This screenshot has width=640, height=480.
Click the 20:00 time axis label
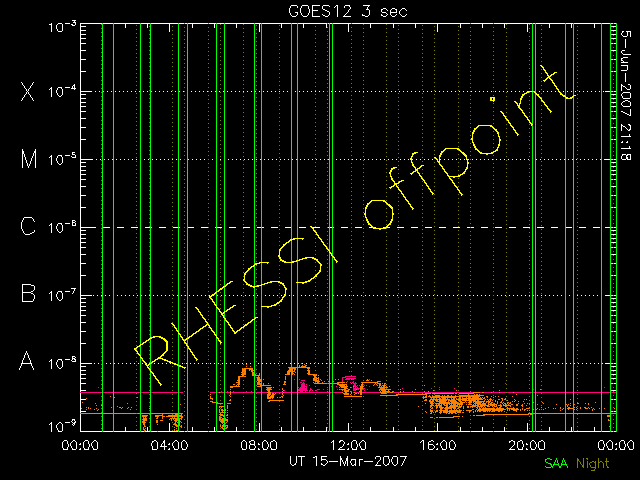(527, 445)
